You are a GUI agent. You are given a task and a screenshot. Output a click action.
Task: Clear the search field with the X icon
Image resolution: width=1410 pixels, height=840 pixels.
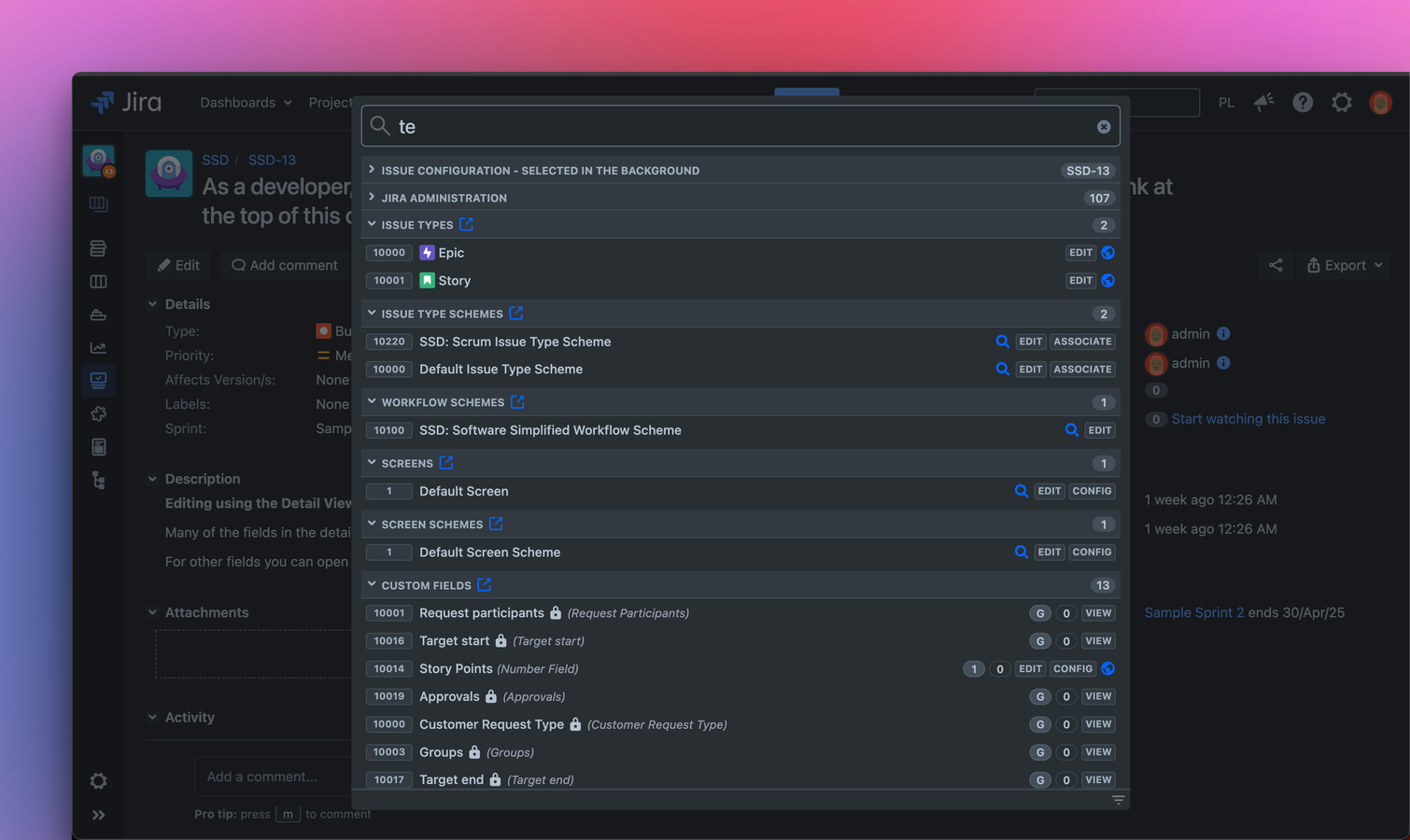click(1104, 127)
